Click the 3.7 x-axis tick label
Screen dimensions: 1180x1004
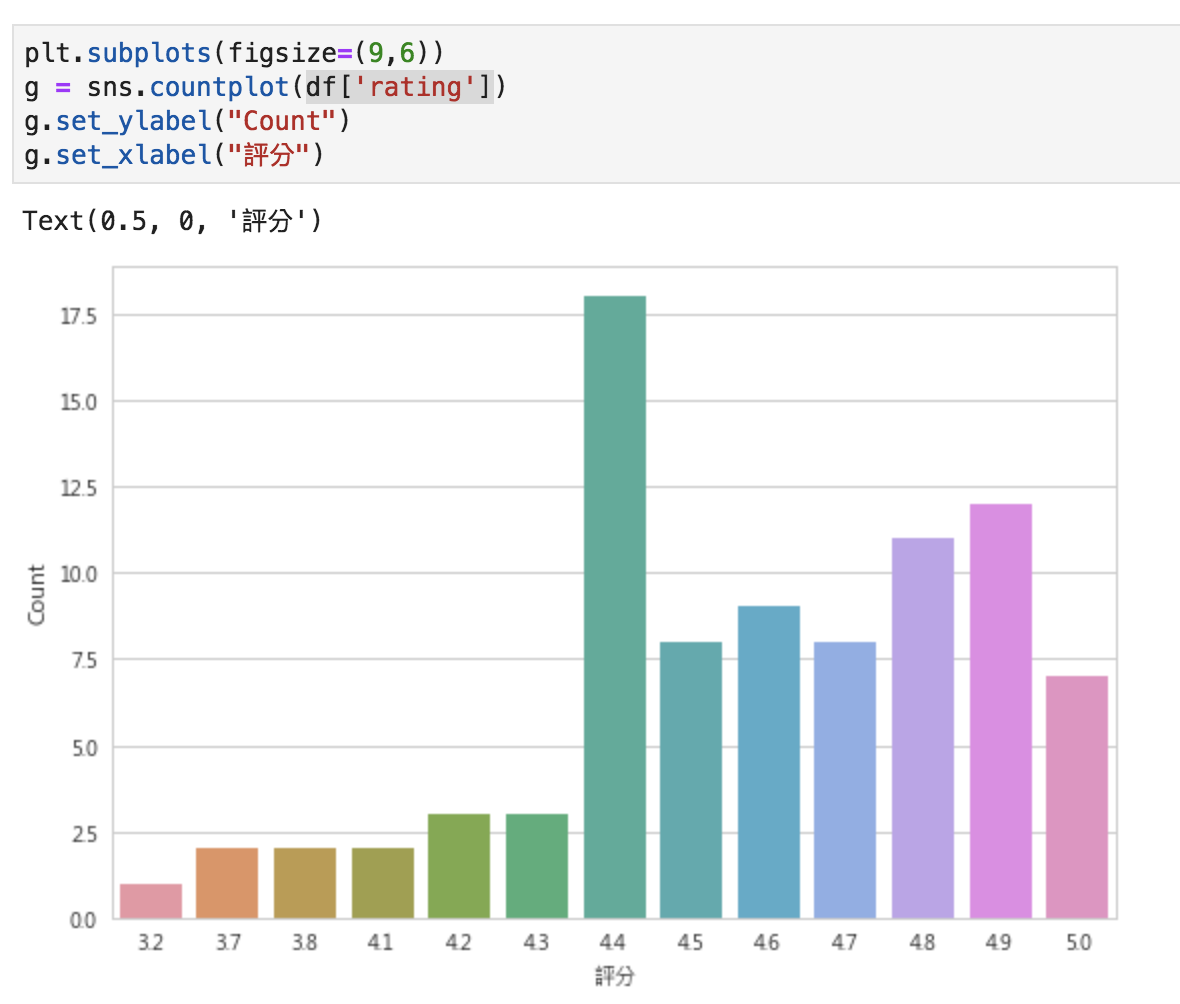[x=228, y=942]
